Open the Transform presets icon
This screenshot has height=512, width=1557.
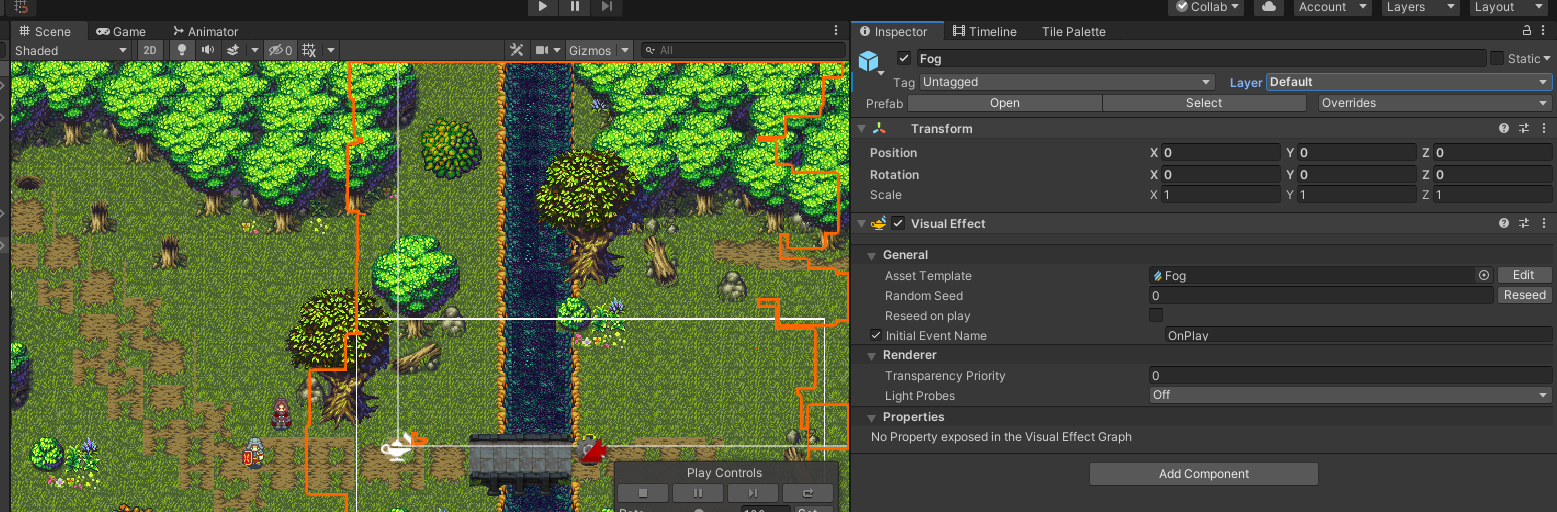[1525, 129]
